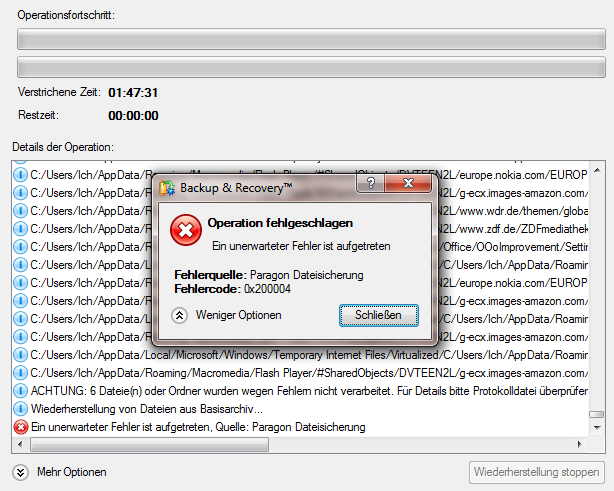Open the help question mark button
The width and height of the screenshot is (614, 491).
(370, 183)
